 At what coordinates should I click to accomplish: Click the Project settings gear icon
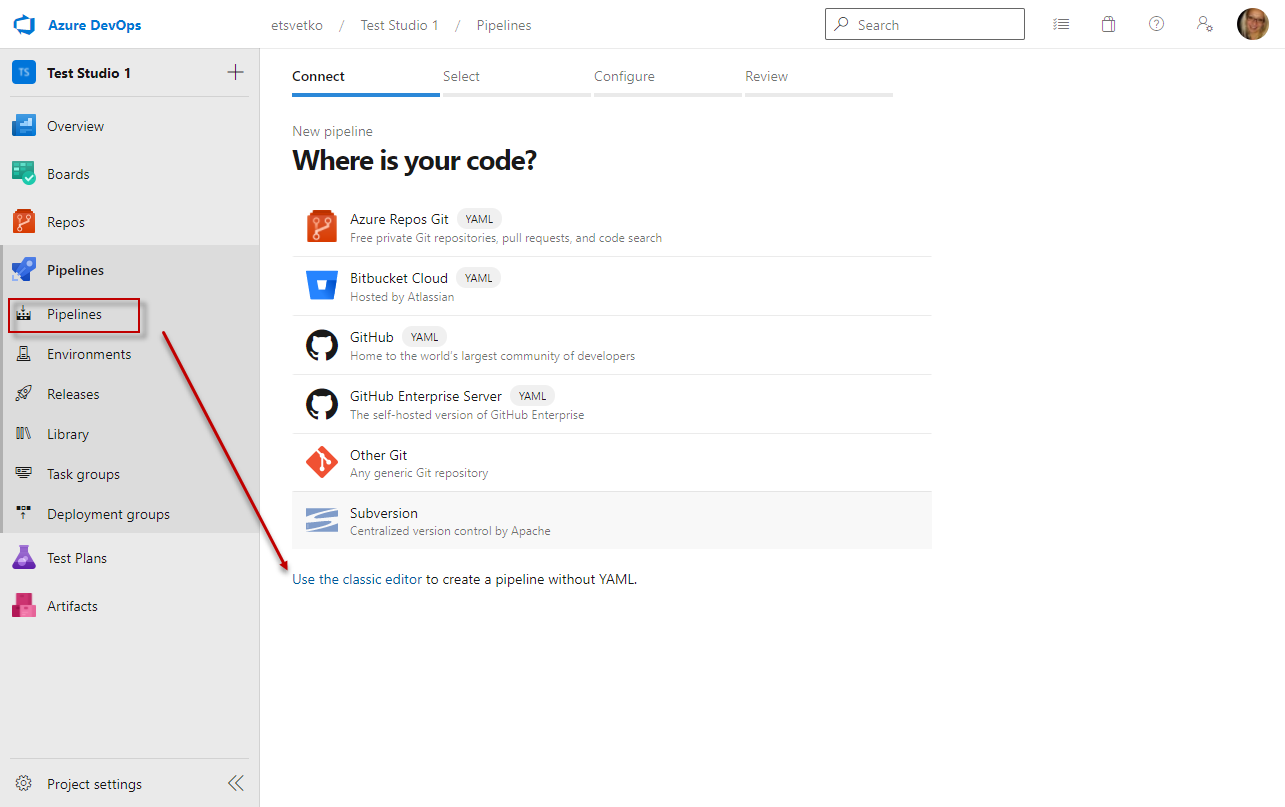point(24,784)
